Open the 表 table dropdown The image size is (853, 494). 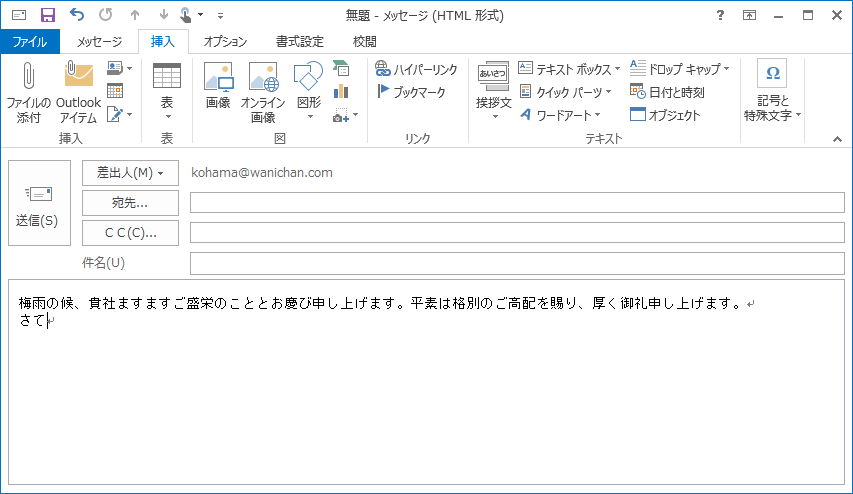pyautogui.click(x=166, y=92)
